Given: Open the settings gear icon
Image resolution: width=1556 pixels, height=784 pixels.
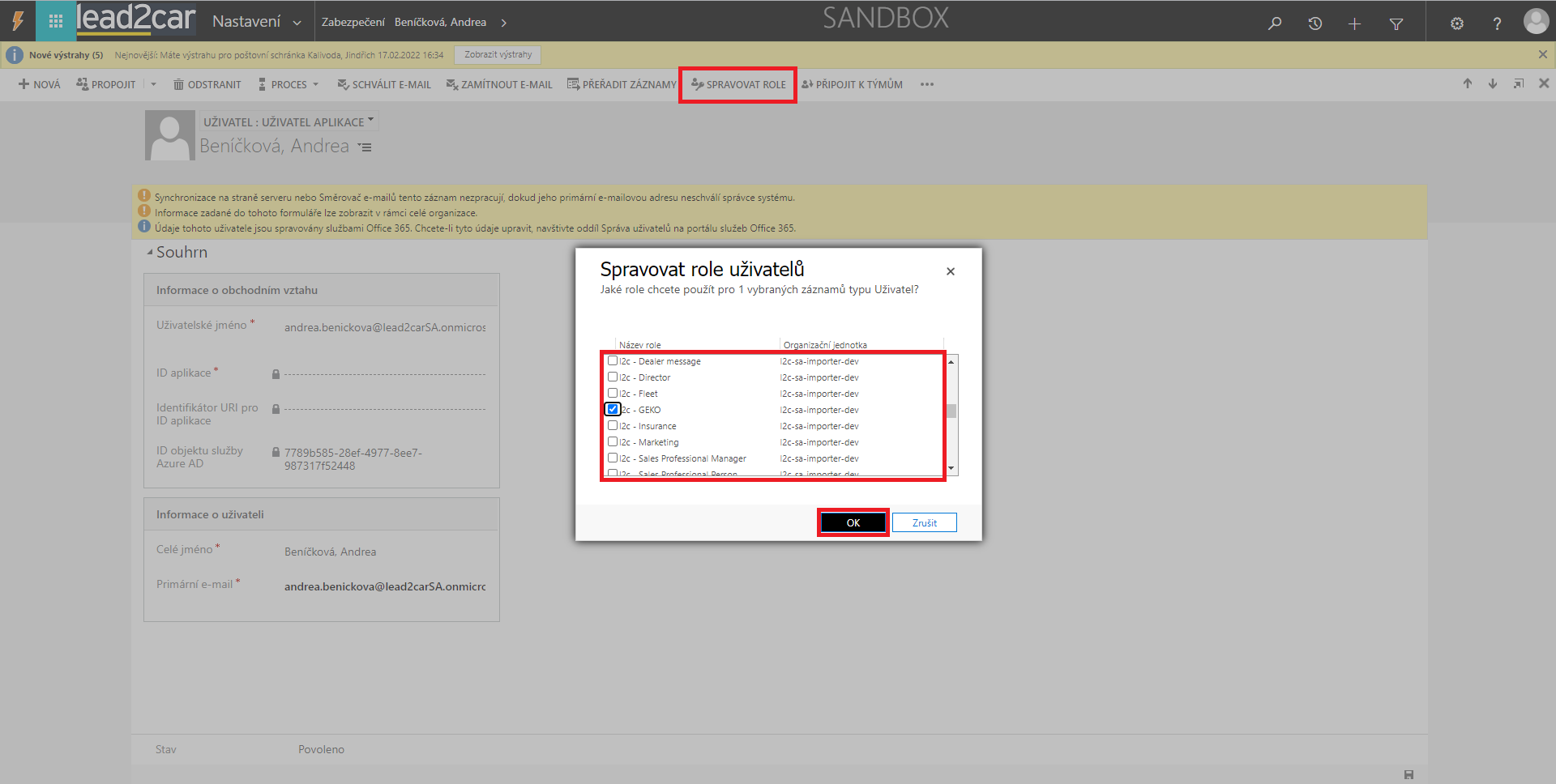Looking at the screenshot, I should point(1456,23).
